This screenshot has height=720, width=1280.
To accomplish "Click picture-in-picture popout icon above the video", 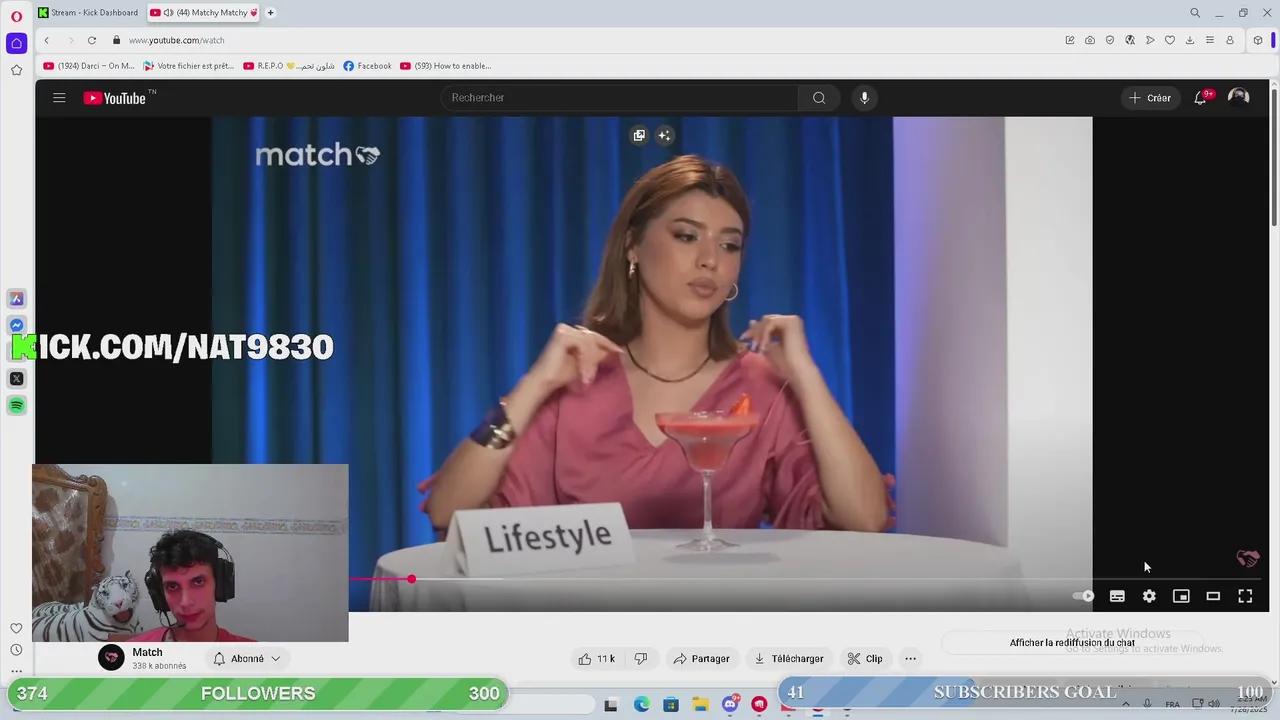I will pos(639,135).
